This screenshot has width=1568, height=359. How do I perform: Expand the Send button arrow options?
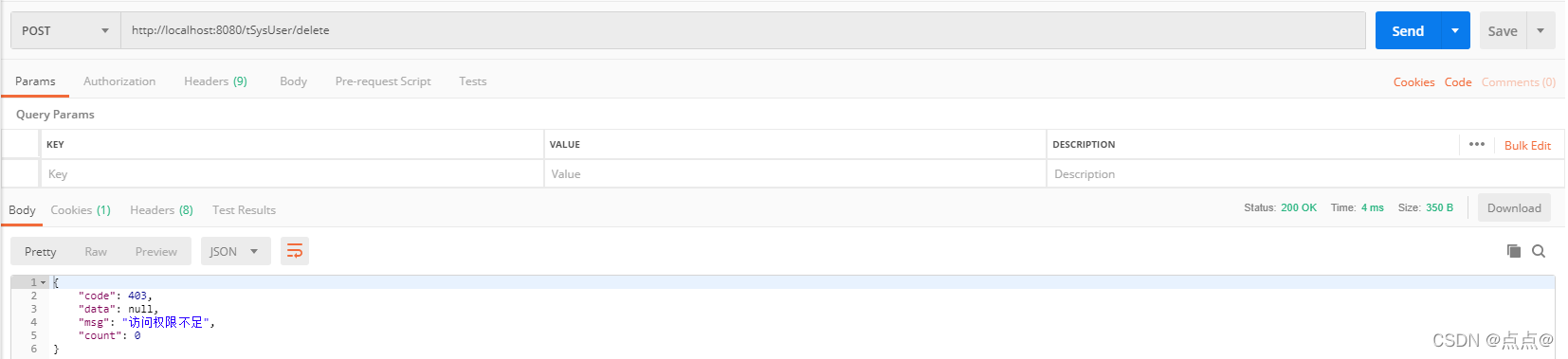pos(1455,30)
